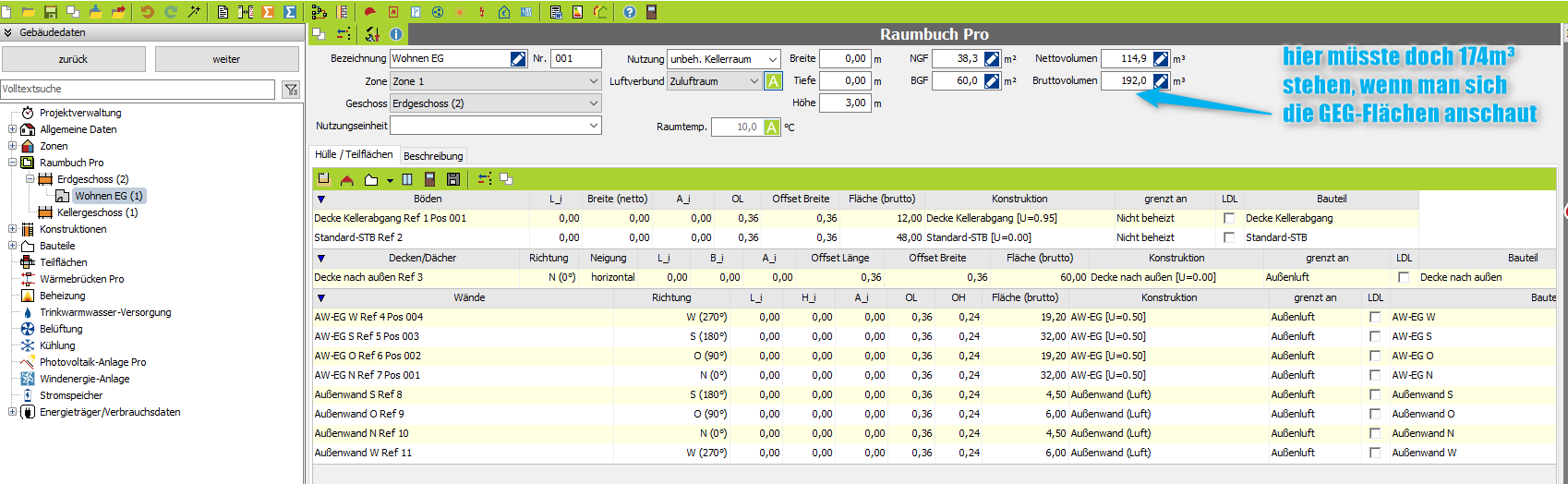Screen dimensions: 1568x484
Task: Click the save floppy disk icon
Action: (x=51, y=12)
